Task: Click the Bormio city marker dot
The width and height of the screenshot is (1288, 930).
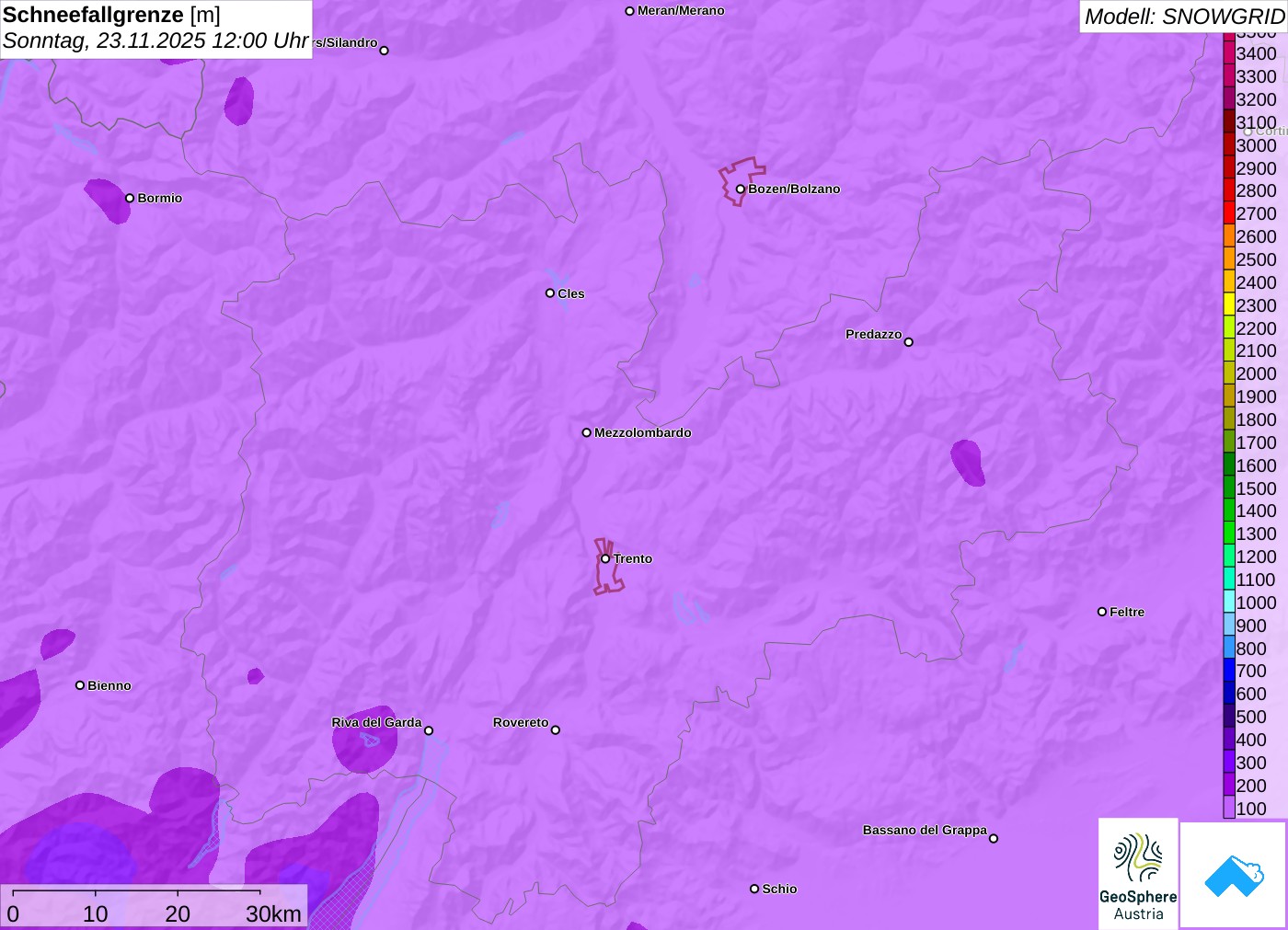Action: (130, 198)
